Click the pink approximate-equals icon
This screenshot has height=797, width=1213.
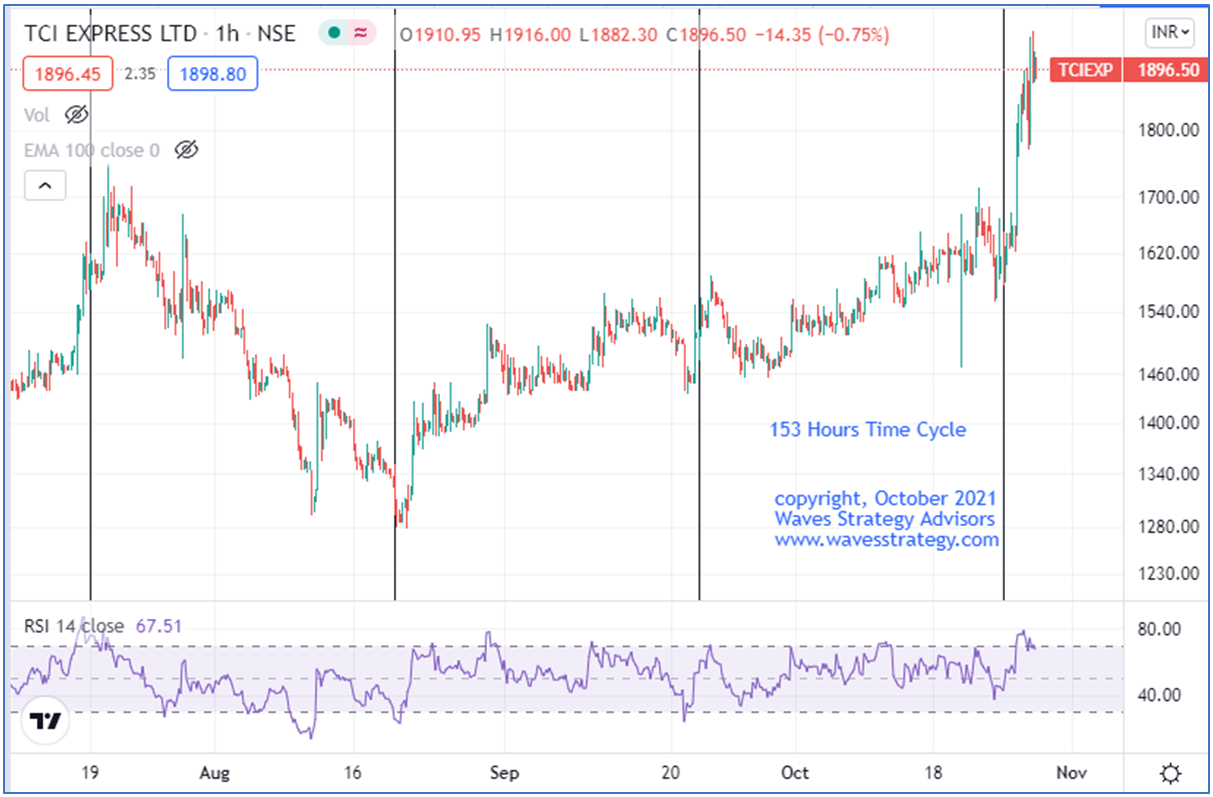(360, 33)
